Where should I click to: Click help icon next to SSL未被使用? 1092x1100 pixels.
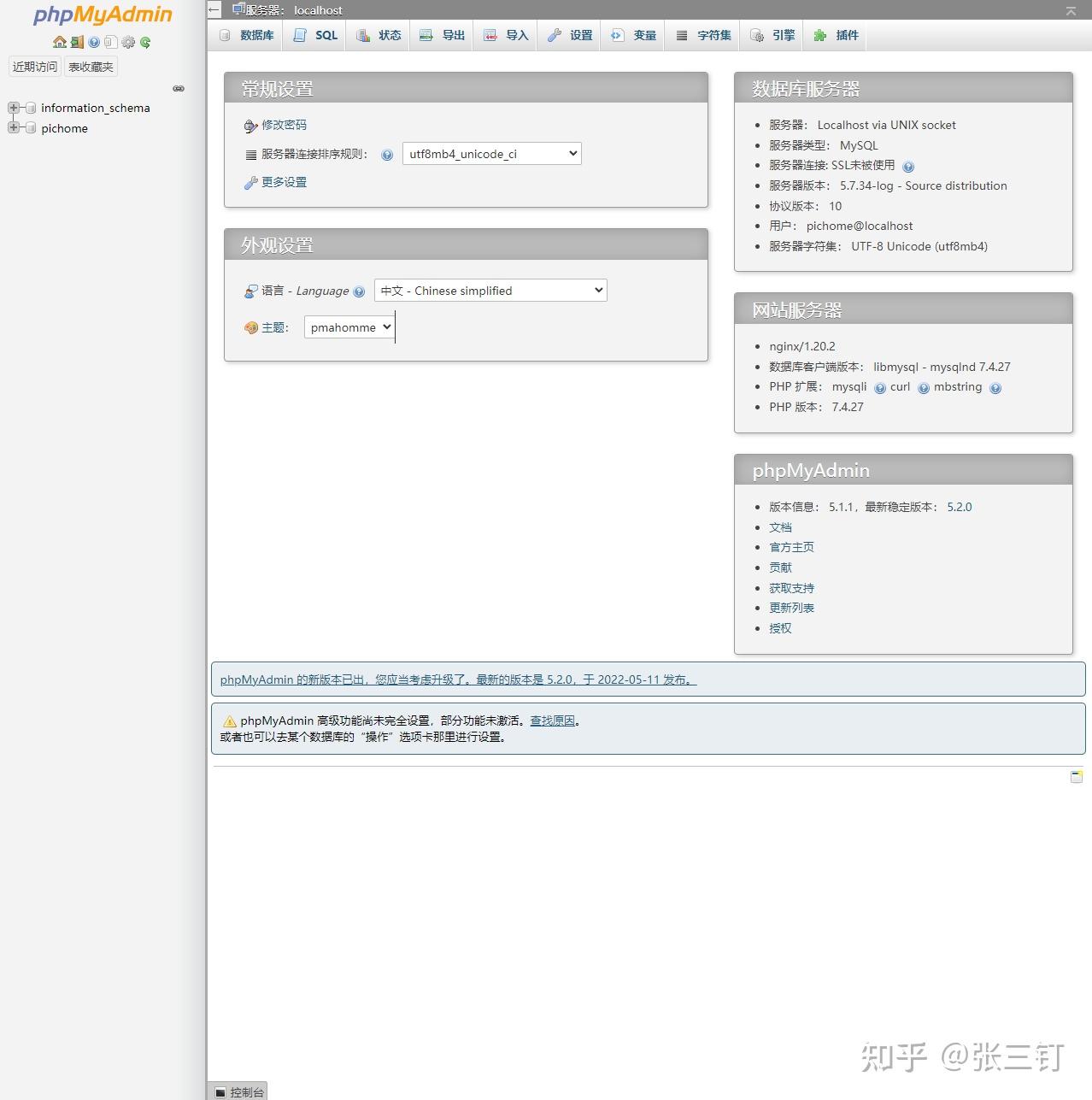point(908,166)
